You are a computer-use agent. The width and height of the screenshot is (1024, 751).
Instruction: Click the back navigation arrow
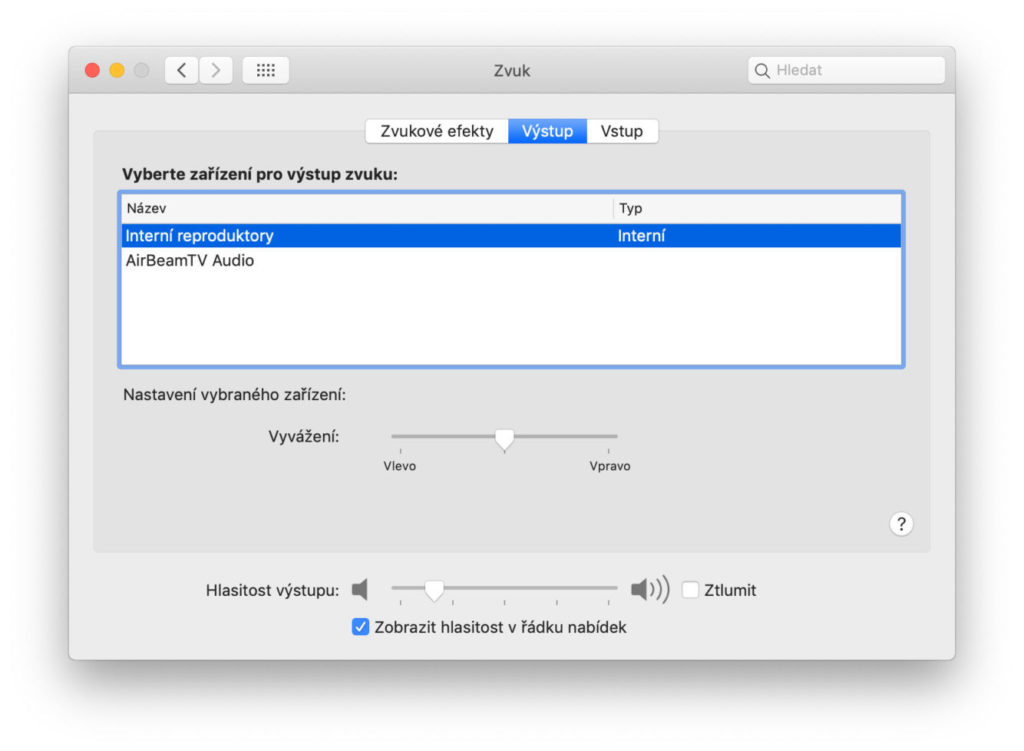click(x=181, y=70)
